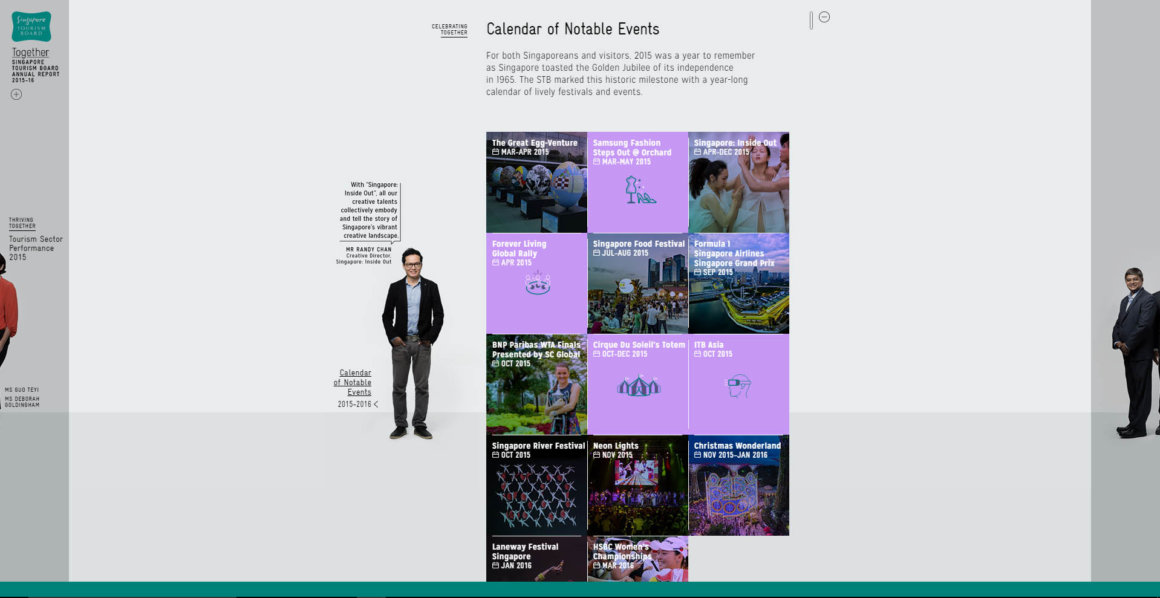Screen dimensions: 1160x598
Task: Collapse the section using the minus circle icon
Action: pos(824,17)
